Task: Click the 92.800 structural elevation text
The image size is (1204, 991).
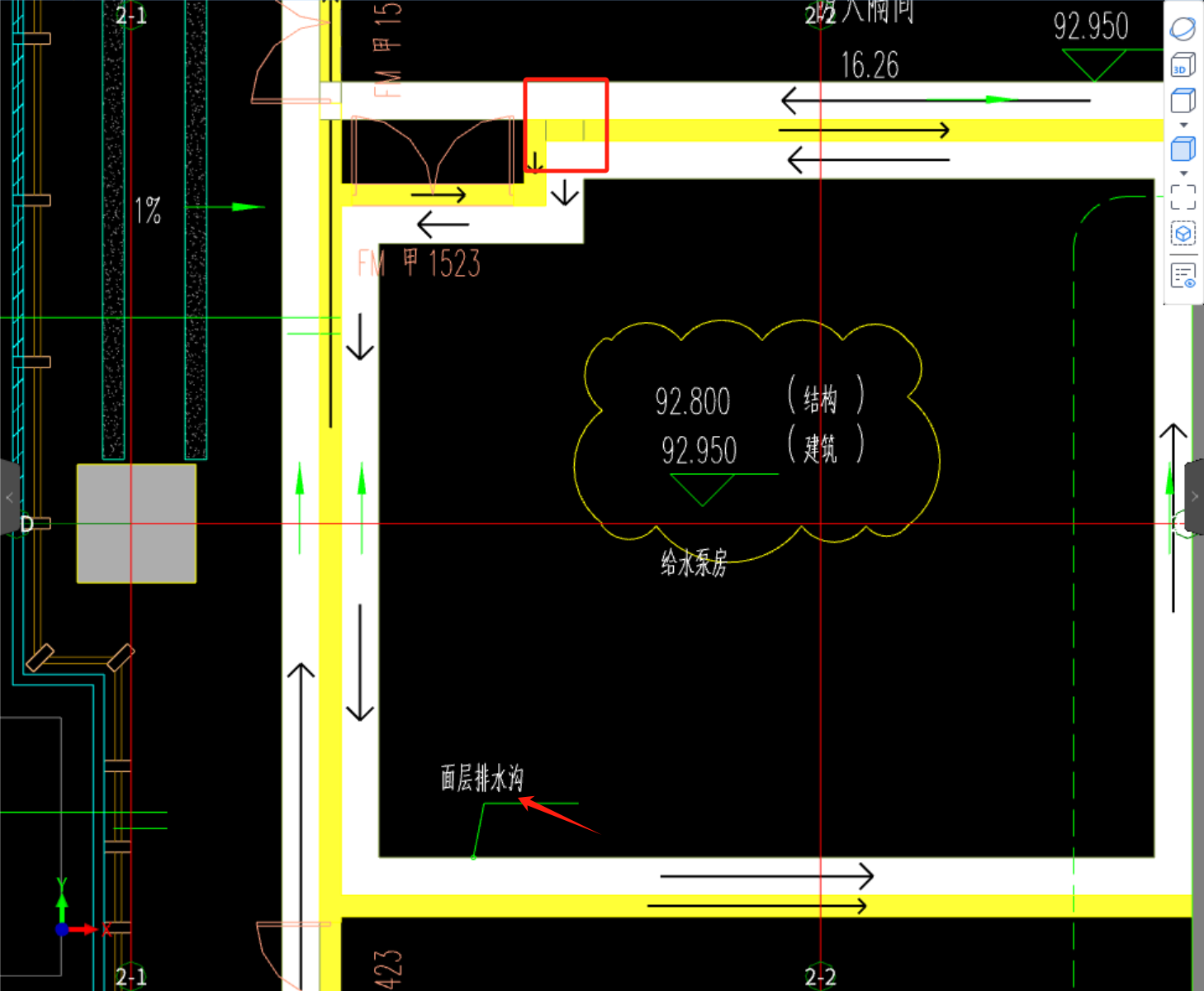Action: click(693, 401)
